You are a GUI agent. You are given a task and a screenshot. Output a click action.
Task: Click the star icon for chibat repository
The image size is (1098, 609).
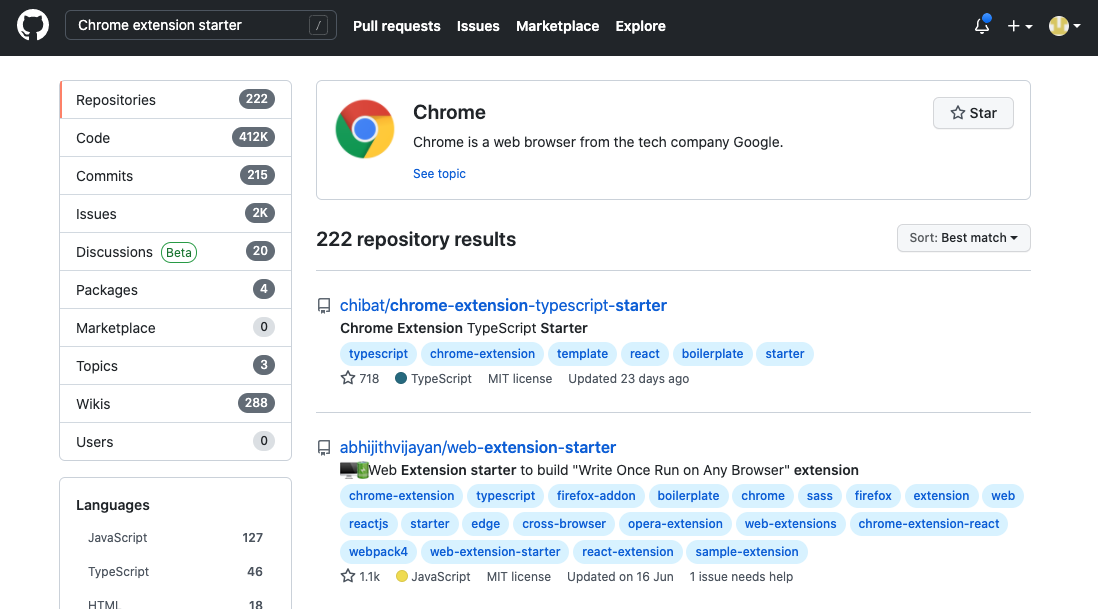(x=348, y=378)
